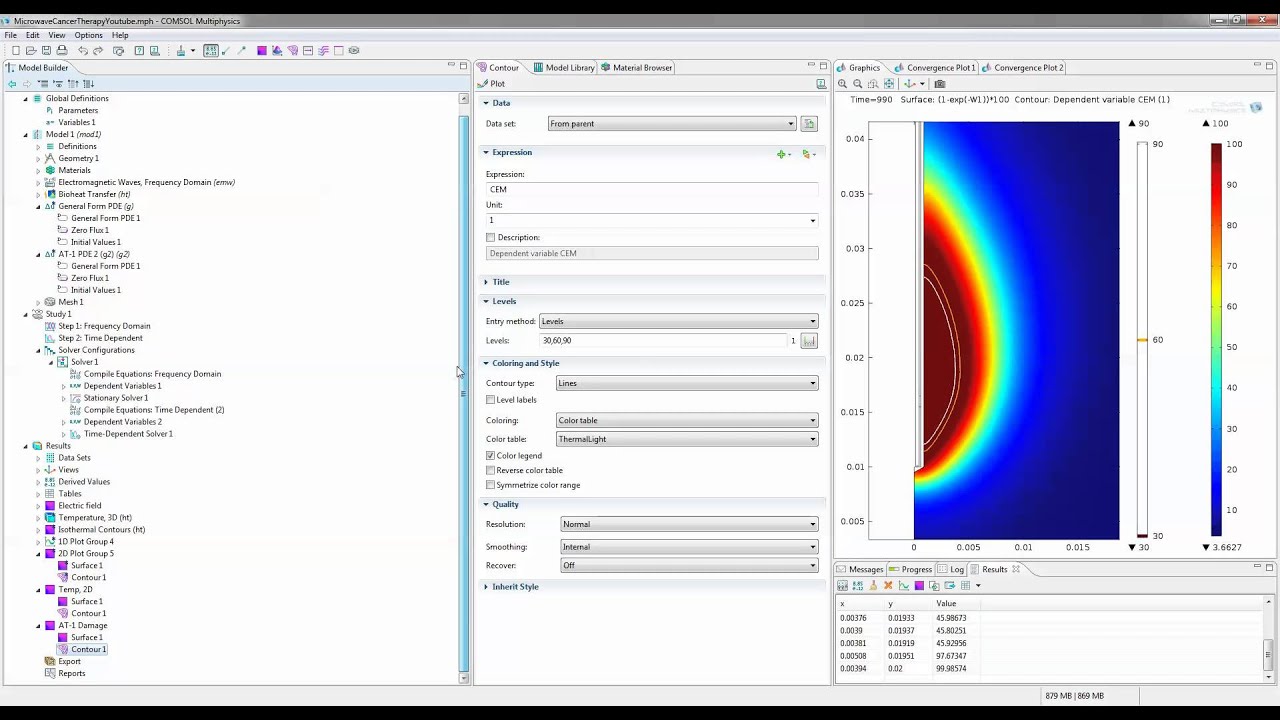Click the red X delete icon in Results
This screenshot has height=720, width=1280.
(888, 585)
